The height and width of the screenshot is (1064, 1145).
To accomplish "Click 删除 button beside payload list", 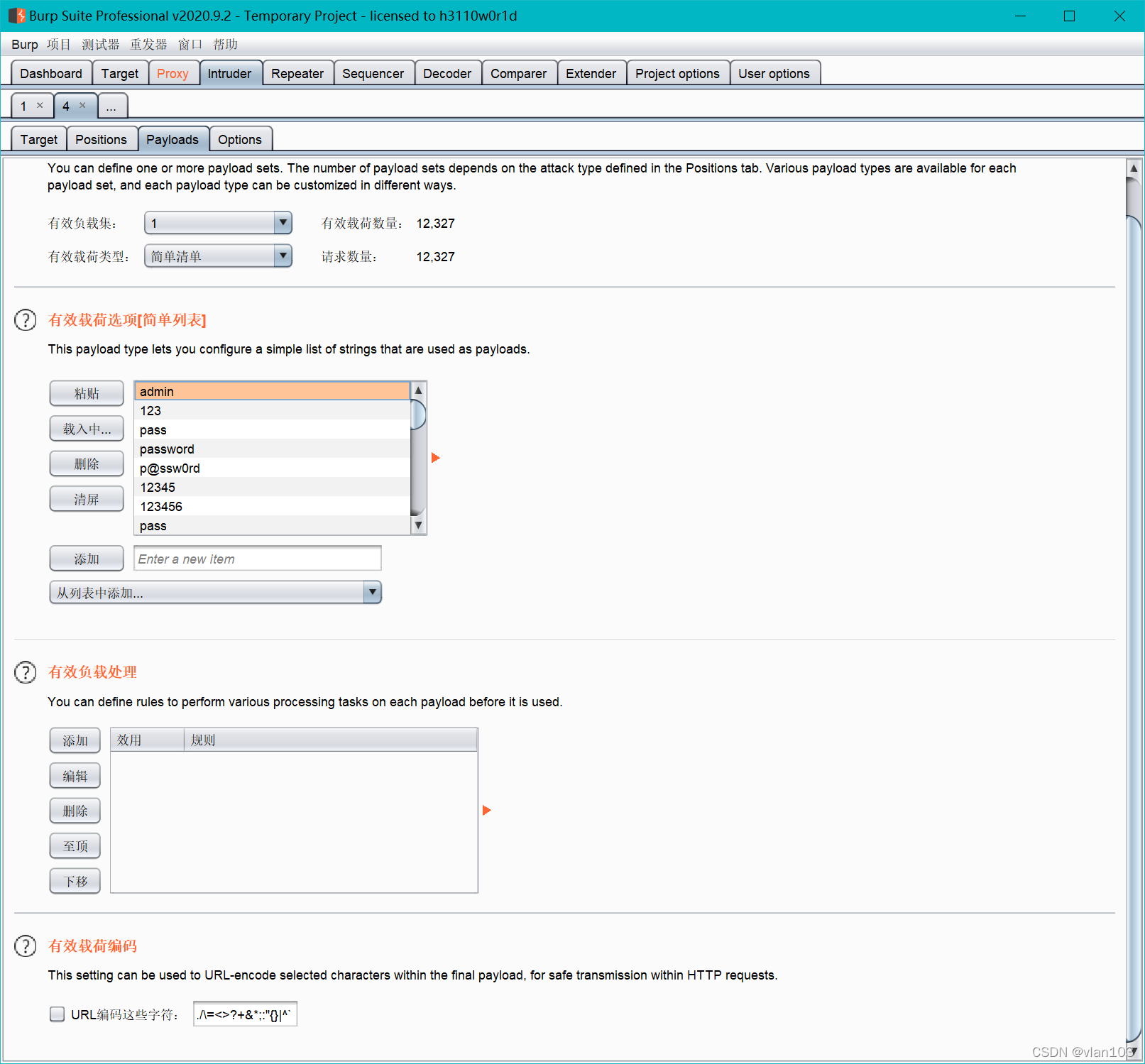I will 87,464.
